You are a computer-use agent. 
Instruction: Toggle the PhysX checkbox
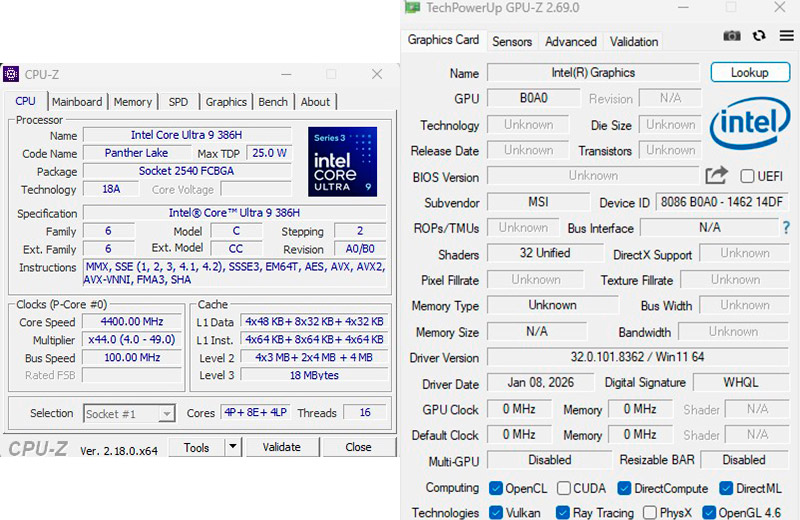[x=651, y=513]
